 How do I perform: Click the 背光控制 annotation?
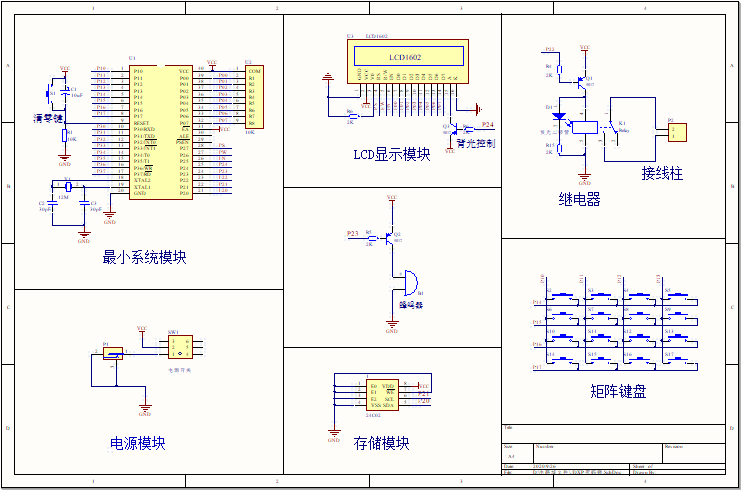tap(476, 143)
